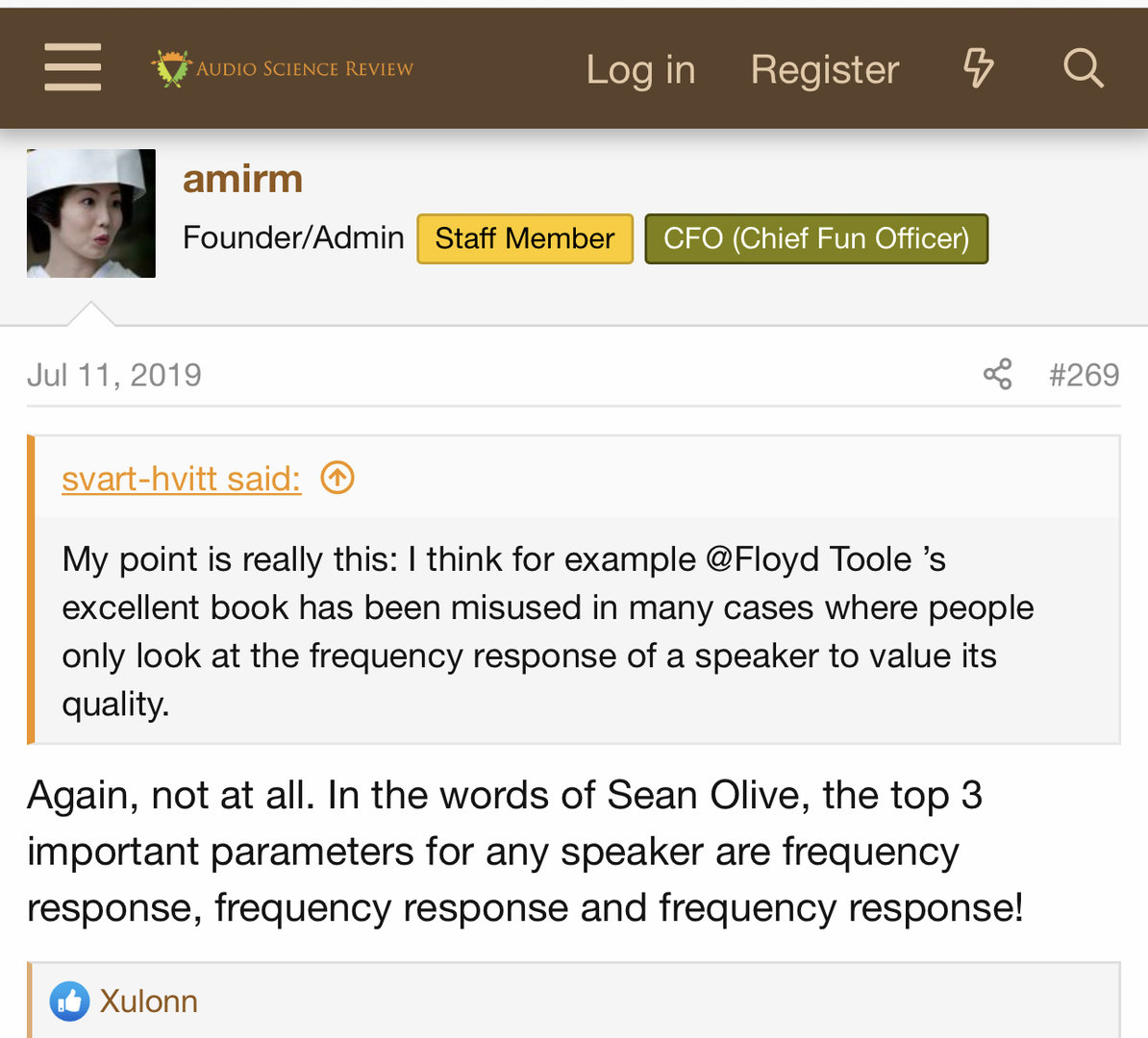Click the Staff Member badge
This screenshot has height=1038, width=1148.
(524, 238)
